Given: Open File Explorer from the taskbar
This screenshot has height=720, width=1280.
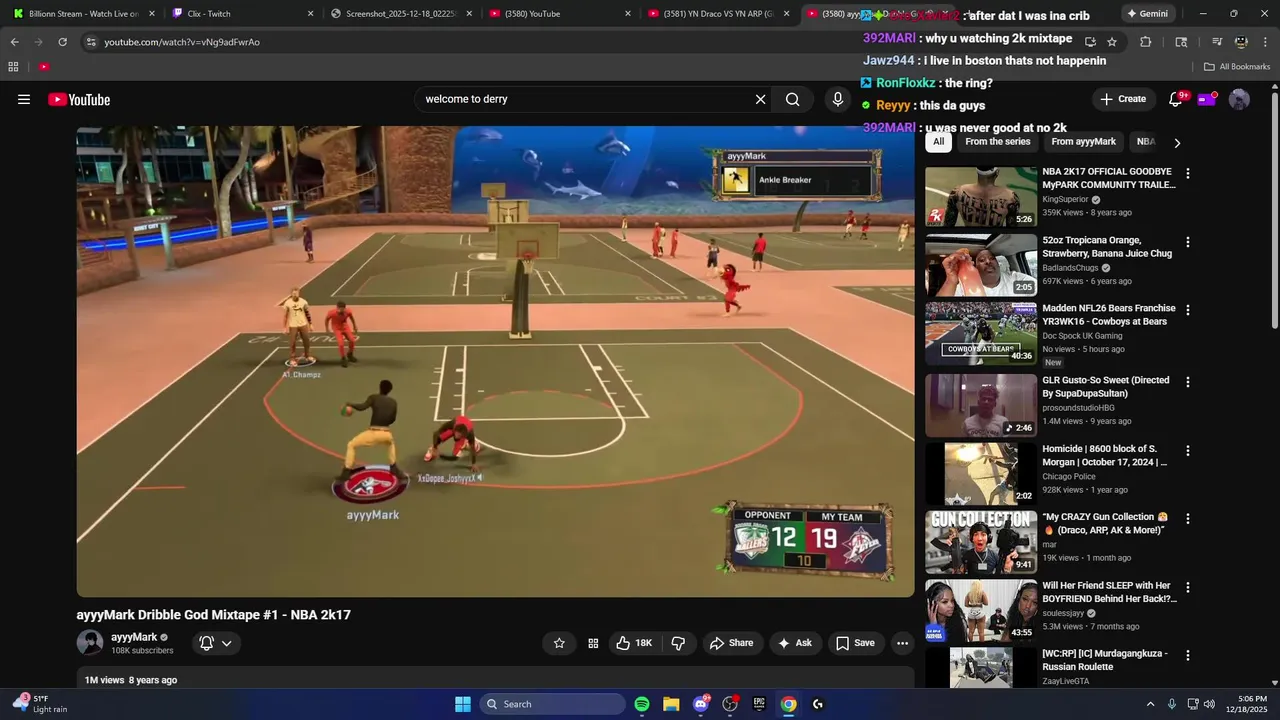Looking at the screenshot, I should pyautogui.click(x=671, y=704).
